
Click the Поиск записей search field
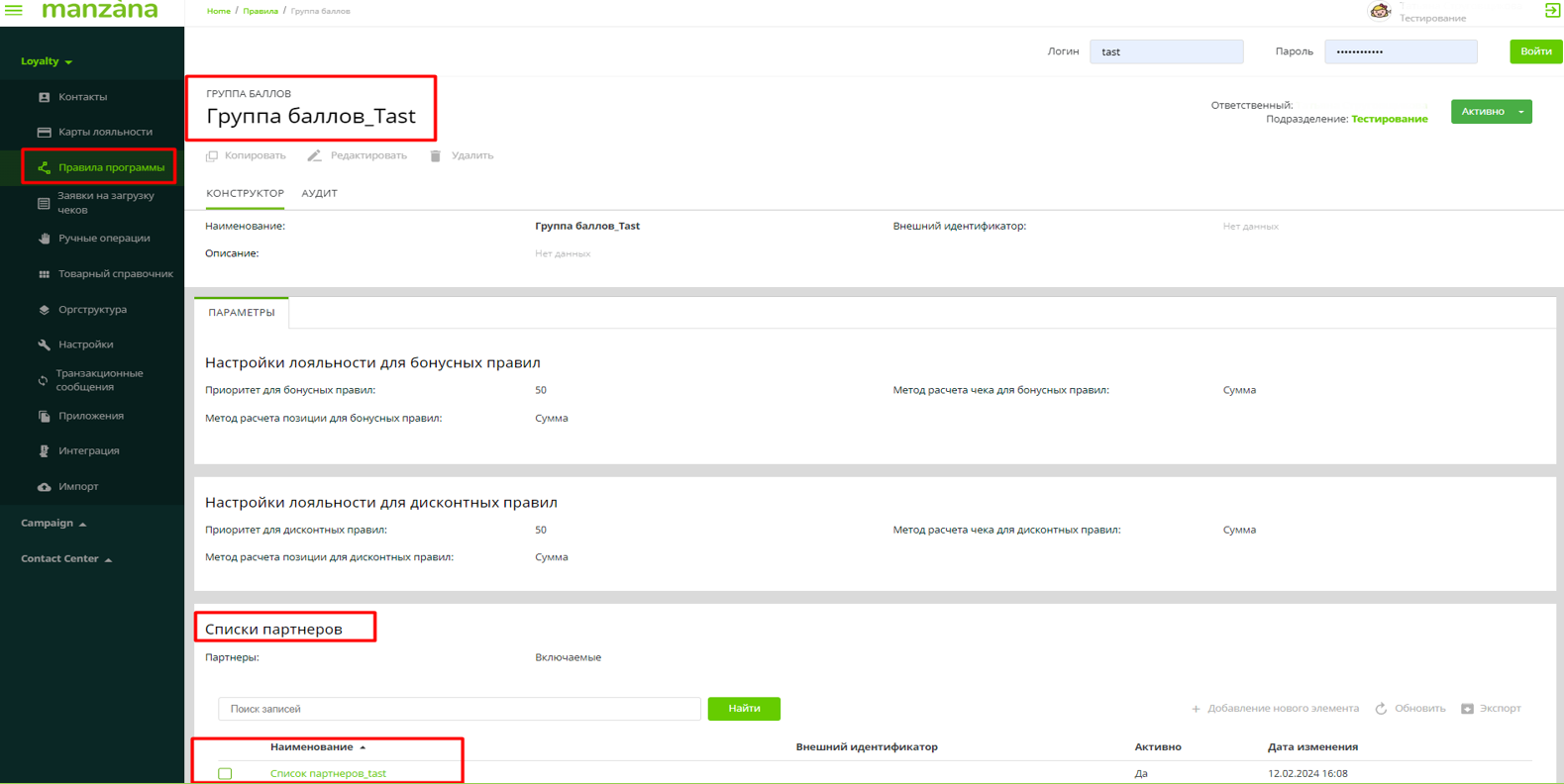pyautogui.click(x=459, y=709)
